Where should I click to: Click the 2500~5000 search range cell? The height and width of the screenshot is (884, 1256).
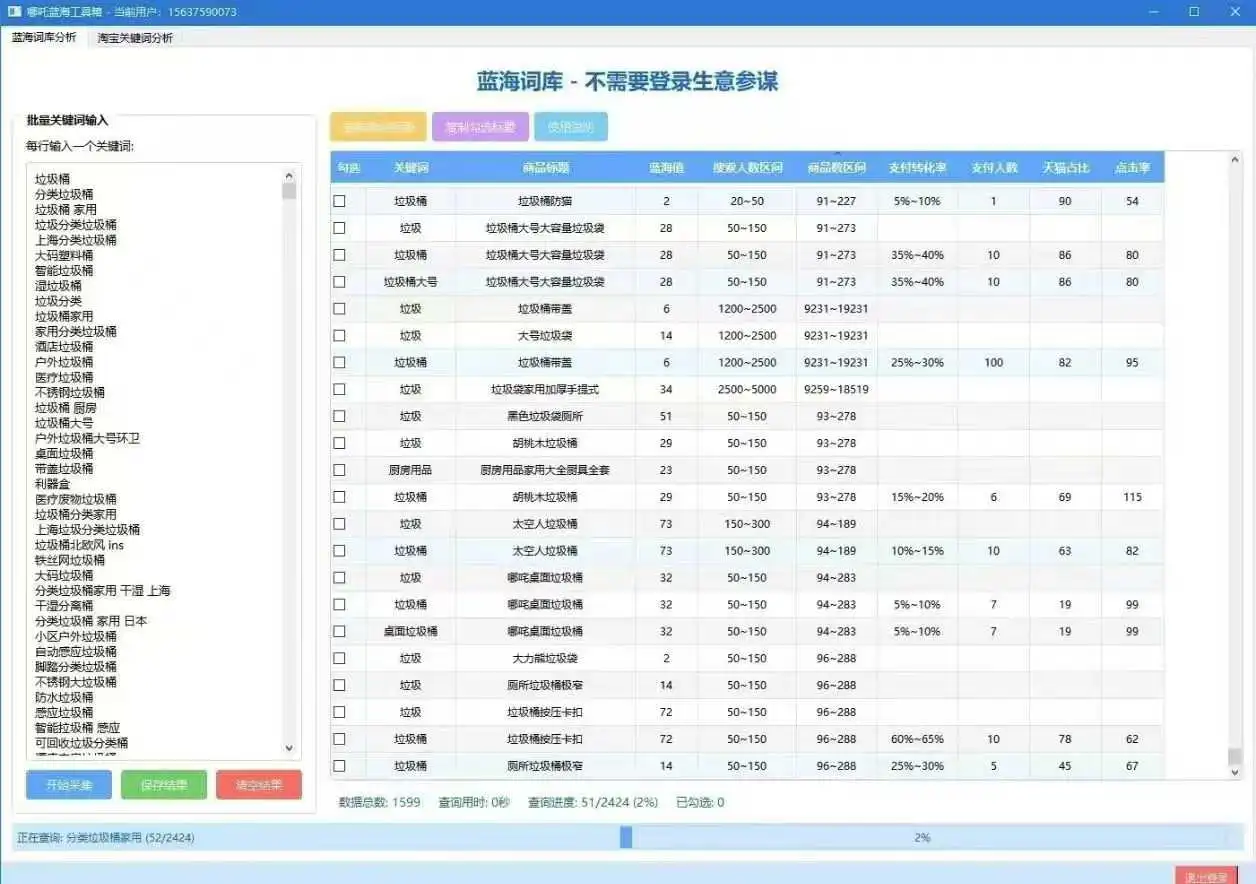pyautogui.click(x=747, y=389)
